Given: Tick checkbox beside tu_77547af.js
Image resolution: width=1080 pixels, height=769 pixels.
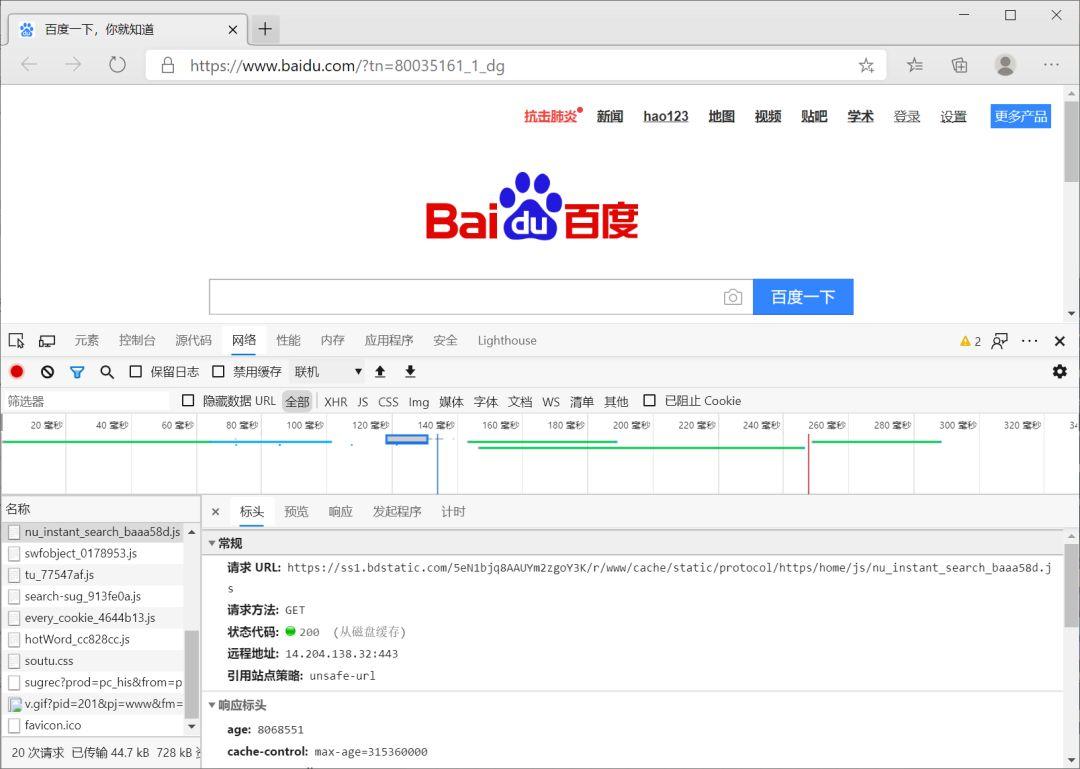Looking at the screenshot, I should pos(14,575).
